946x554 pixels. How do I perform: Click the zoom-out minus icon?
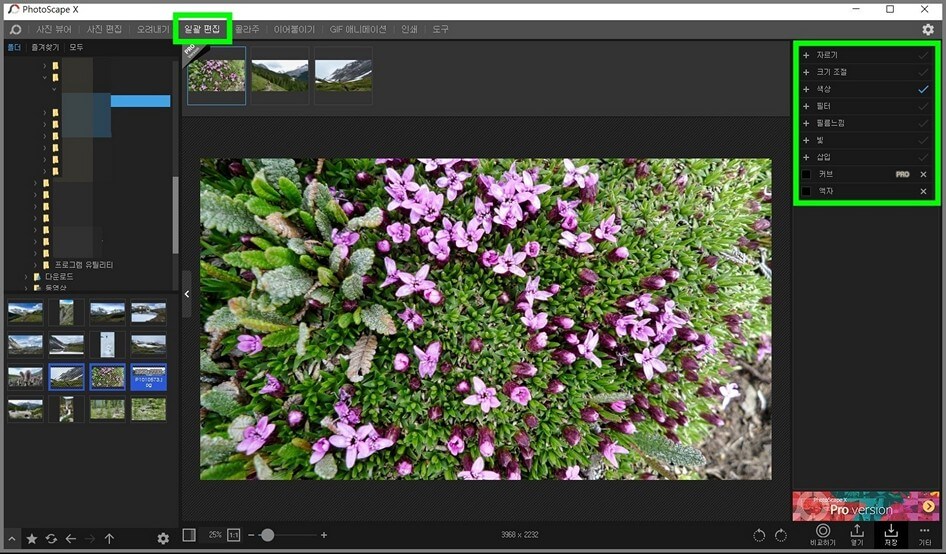[x=251, y=535]
